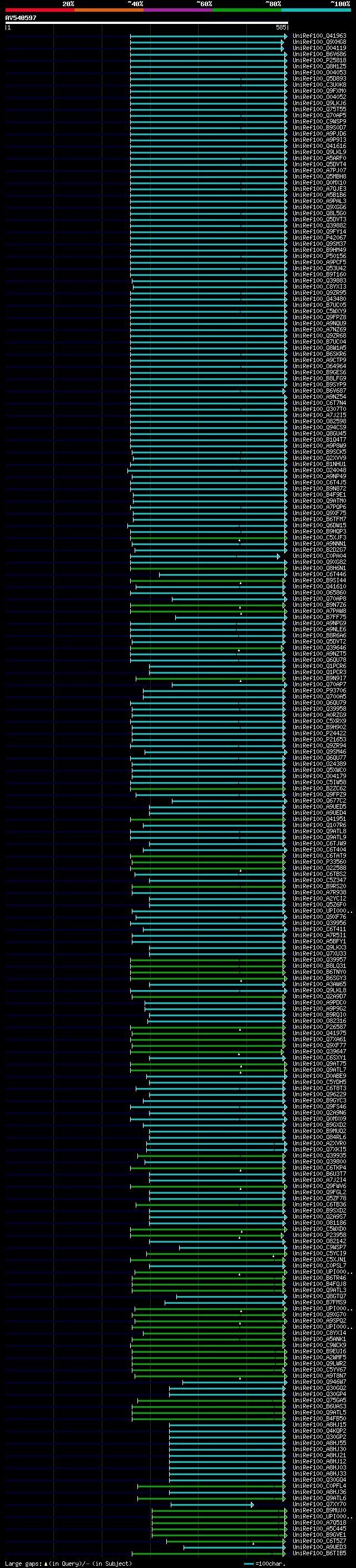Screen dimensions: 356x1568
Task: Click the red 20% identity legend segment
Action: click(x=39, y=10)
